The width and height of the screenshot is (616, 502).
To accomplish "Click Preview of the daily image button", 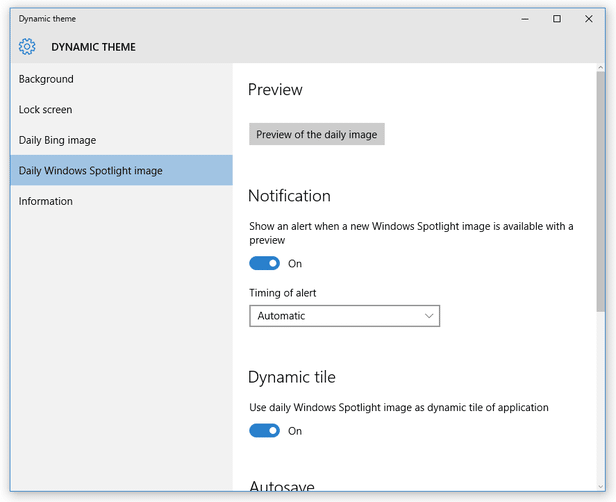I will [x=317, y=134].
